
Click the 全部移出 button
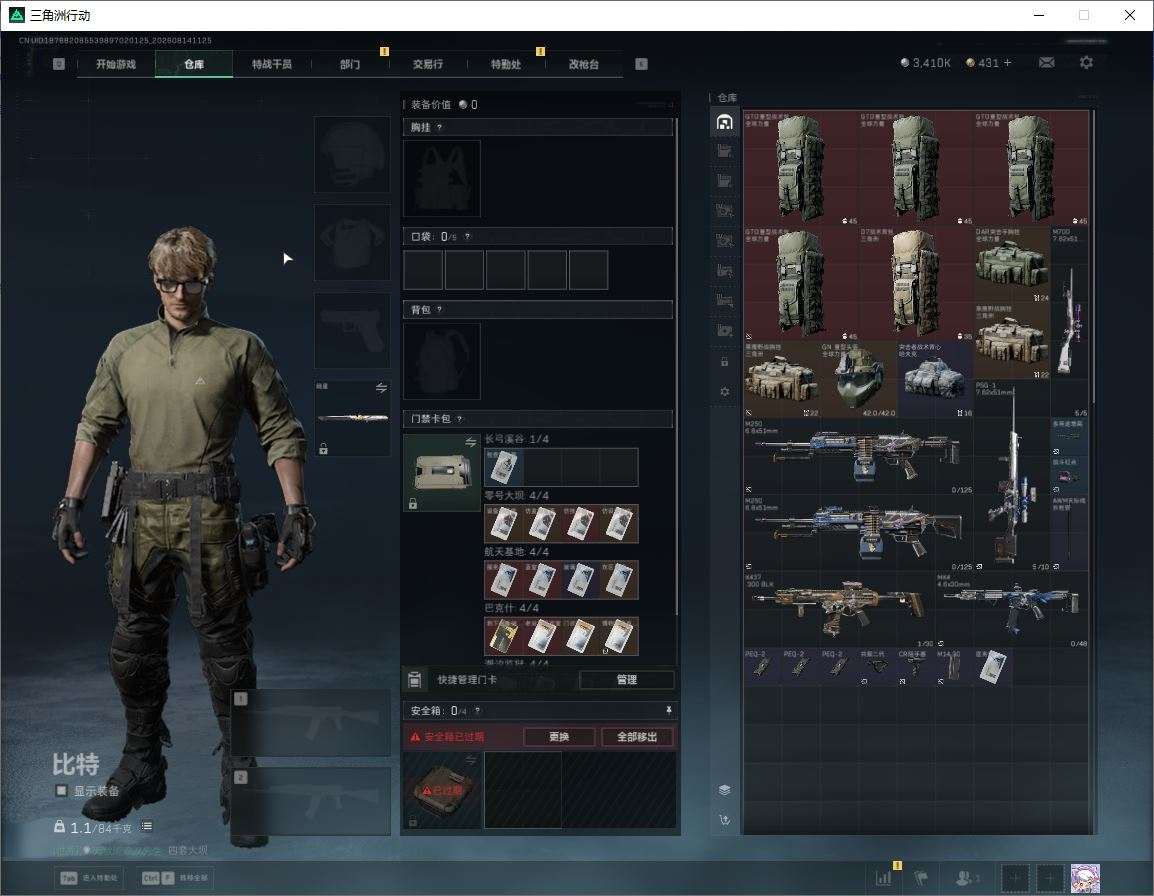pos(637,736)
